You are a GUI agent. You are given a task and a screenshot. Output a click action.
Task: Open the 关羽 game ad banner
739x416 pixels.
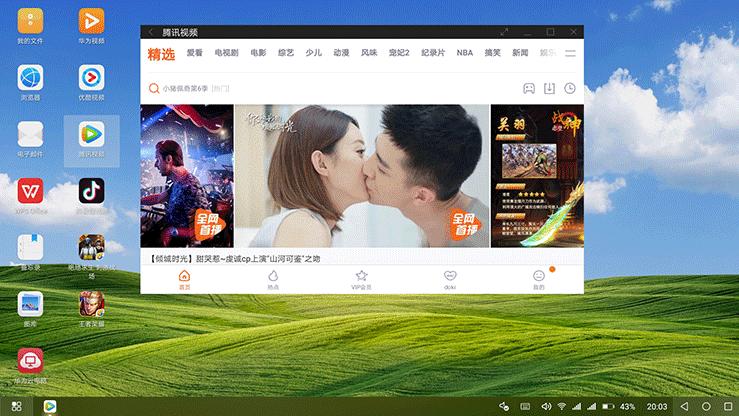point(537,176)
